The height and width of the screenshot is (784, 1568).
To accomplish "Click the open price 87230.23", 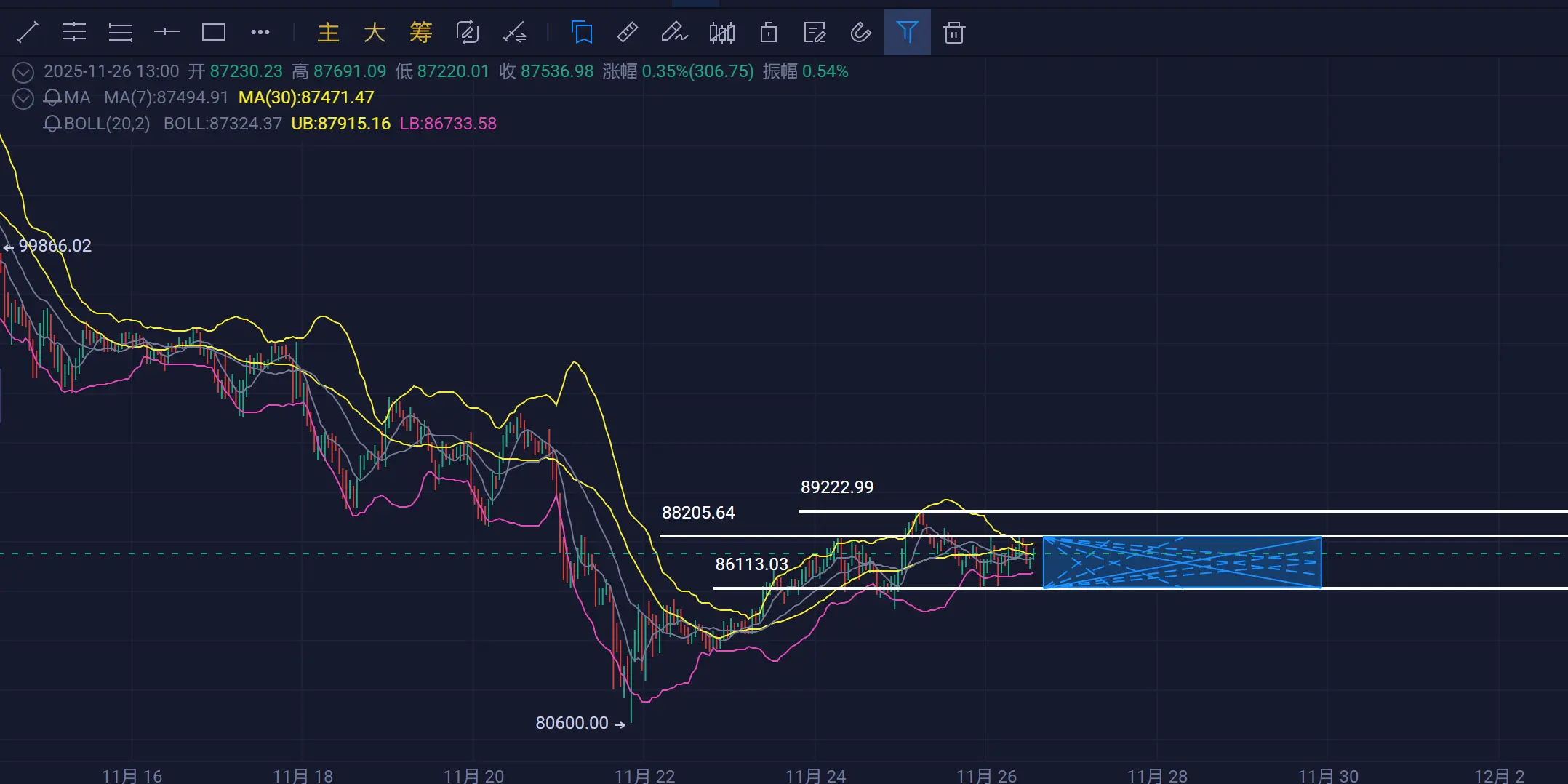I will click(x=247, y=71).
